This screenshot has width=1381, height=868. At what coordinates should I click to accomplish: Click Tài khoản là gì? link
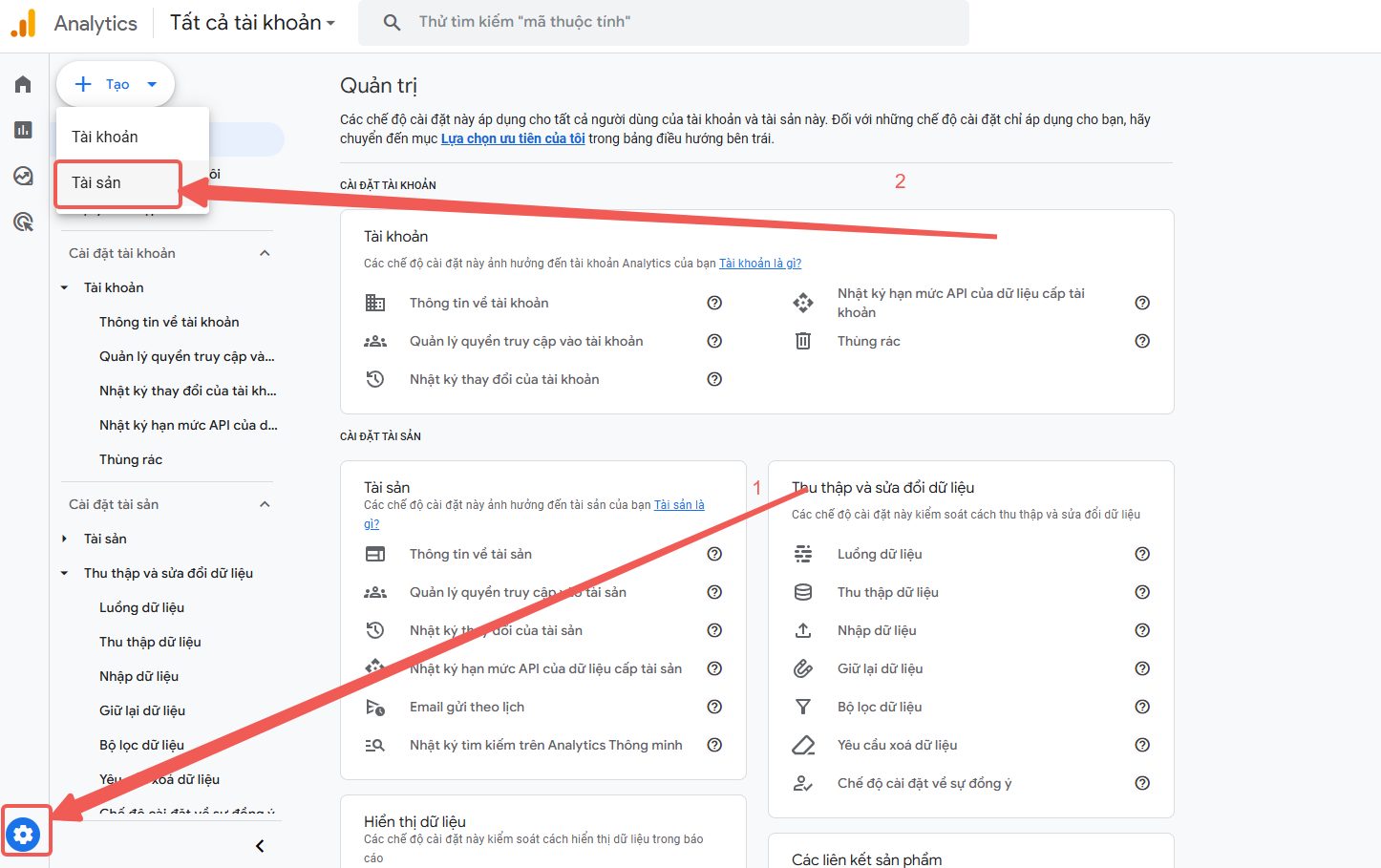click(x=759, y=264)
